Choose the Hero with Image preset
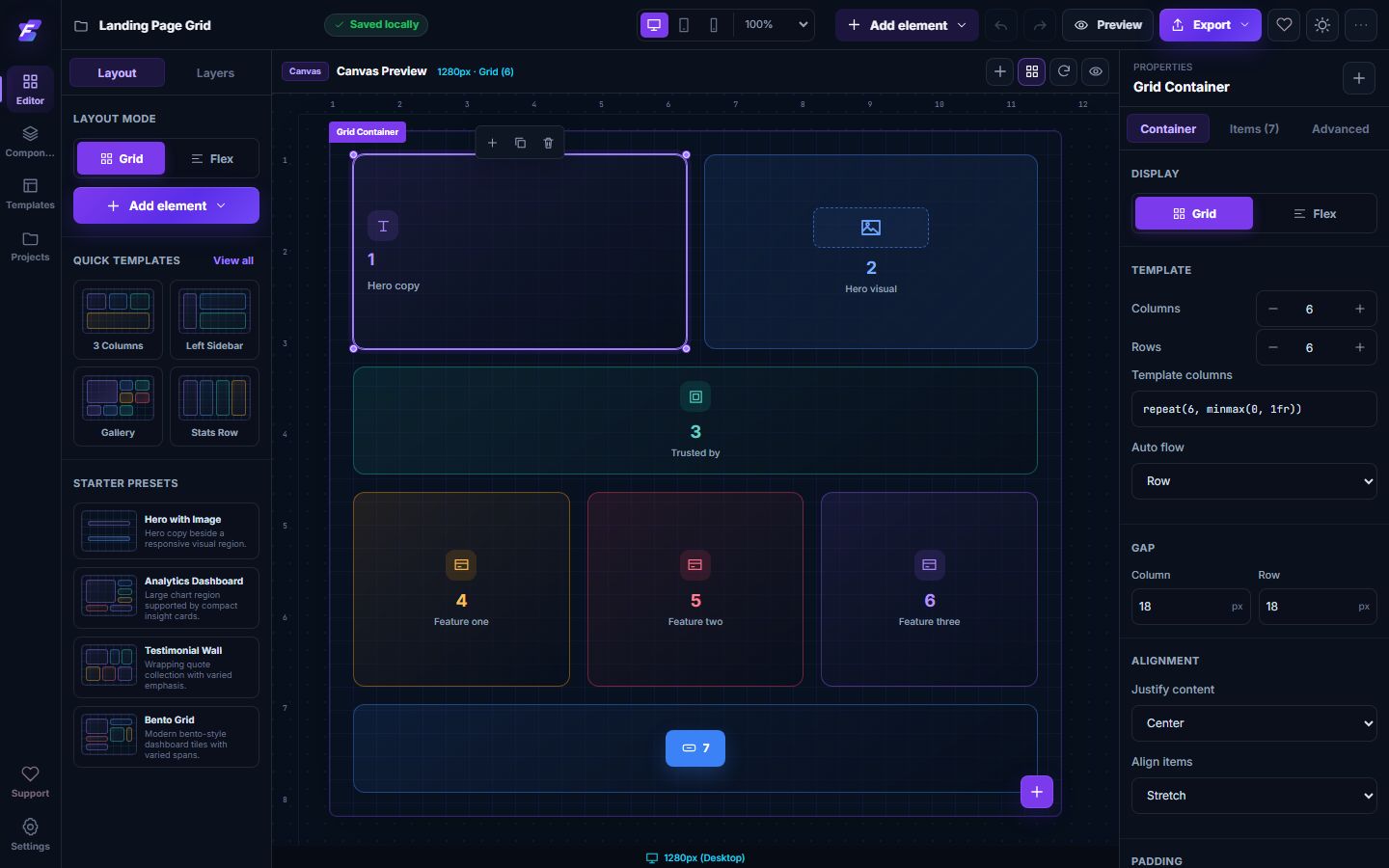Image resolution: width=1389 pixels, height=868 pixels. point(166,530)
